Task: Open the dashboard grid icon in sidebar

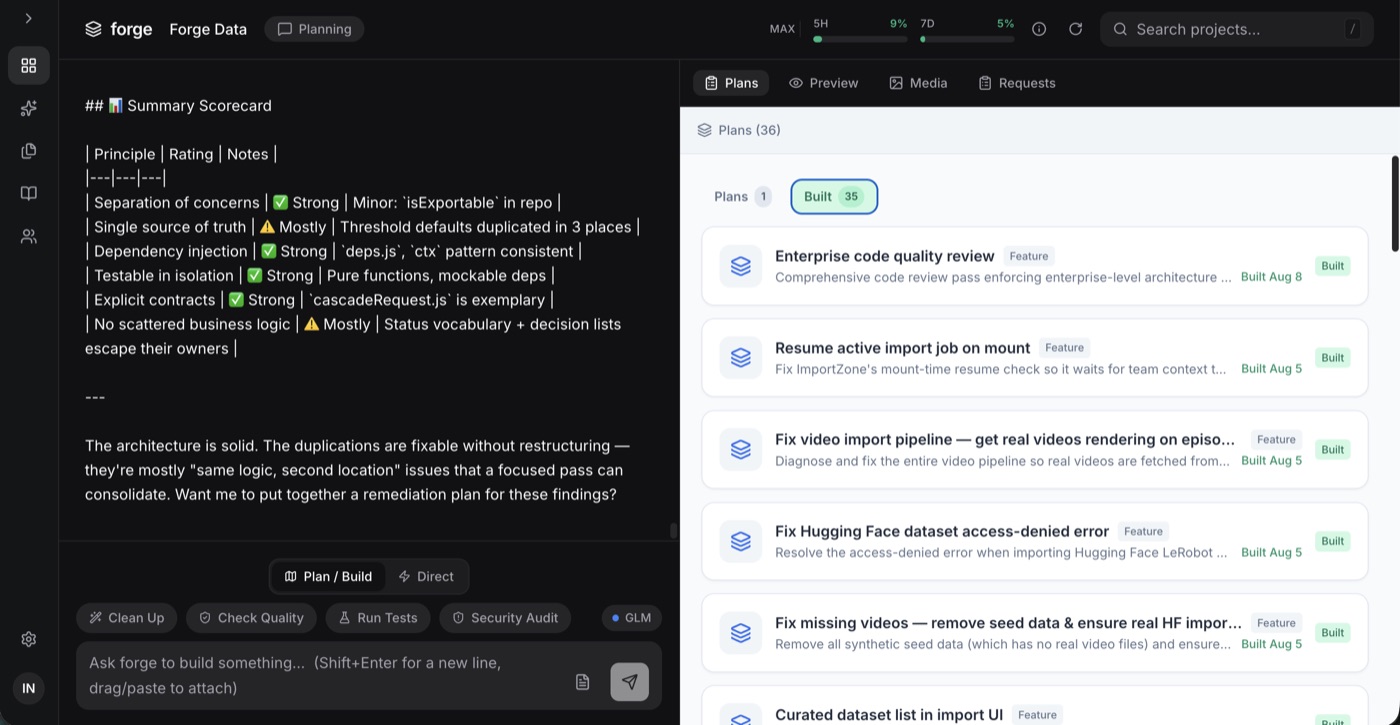Action: tap(29, 65)
